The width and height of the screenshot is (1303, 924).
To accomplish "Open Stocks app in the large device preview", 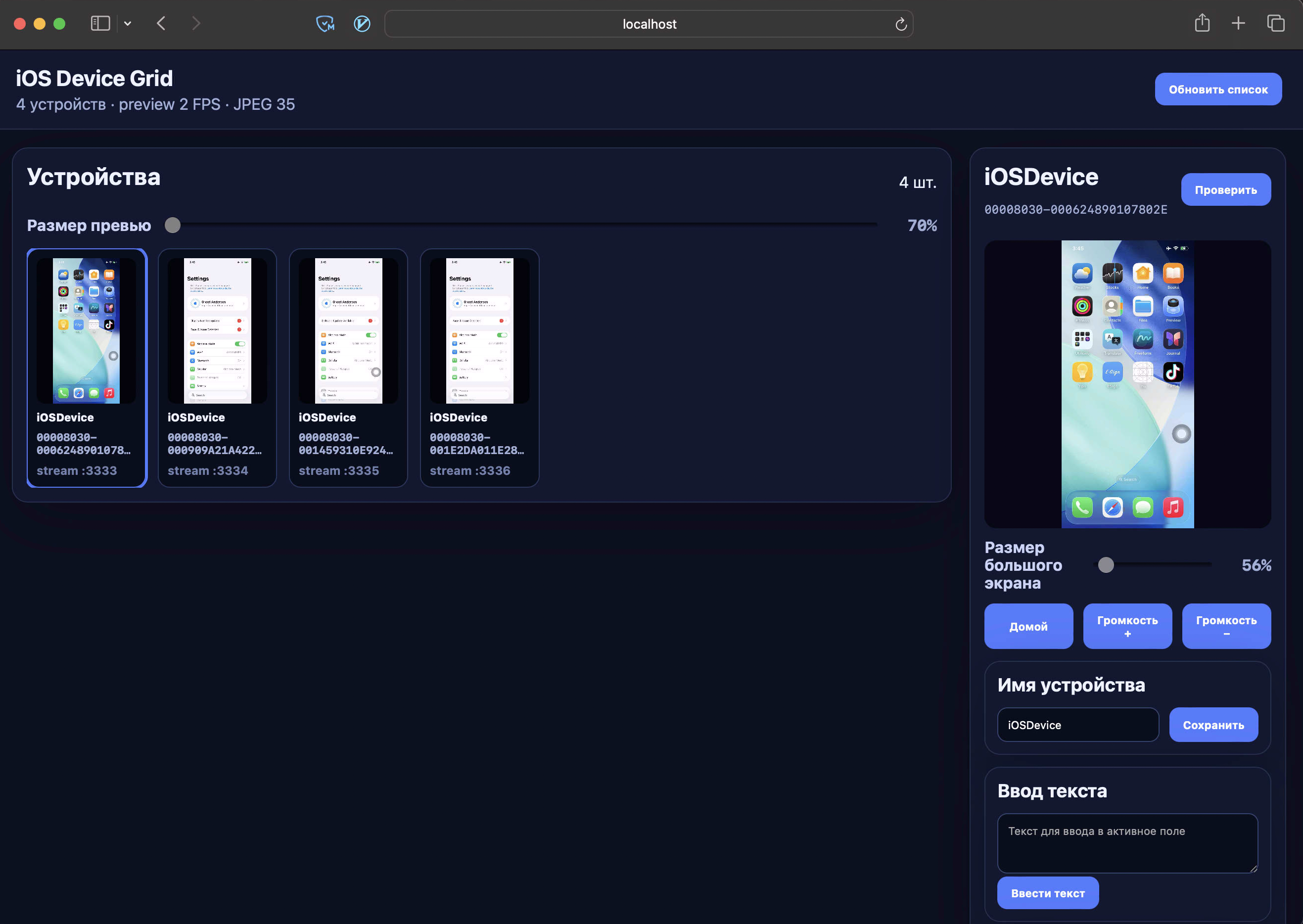I will 1112,274.
